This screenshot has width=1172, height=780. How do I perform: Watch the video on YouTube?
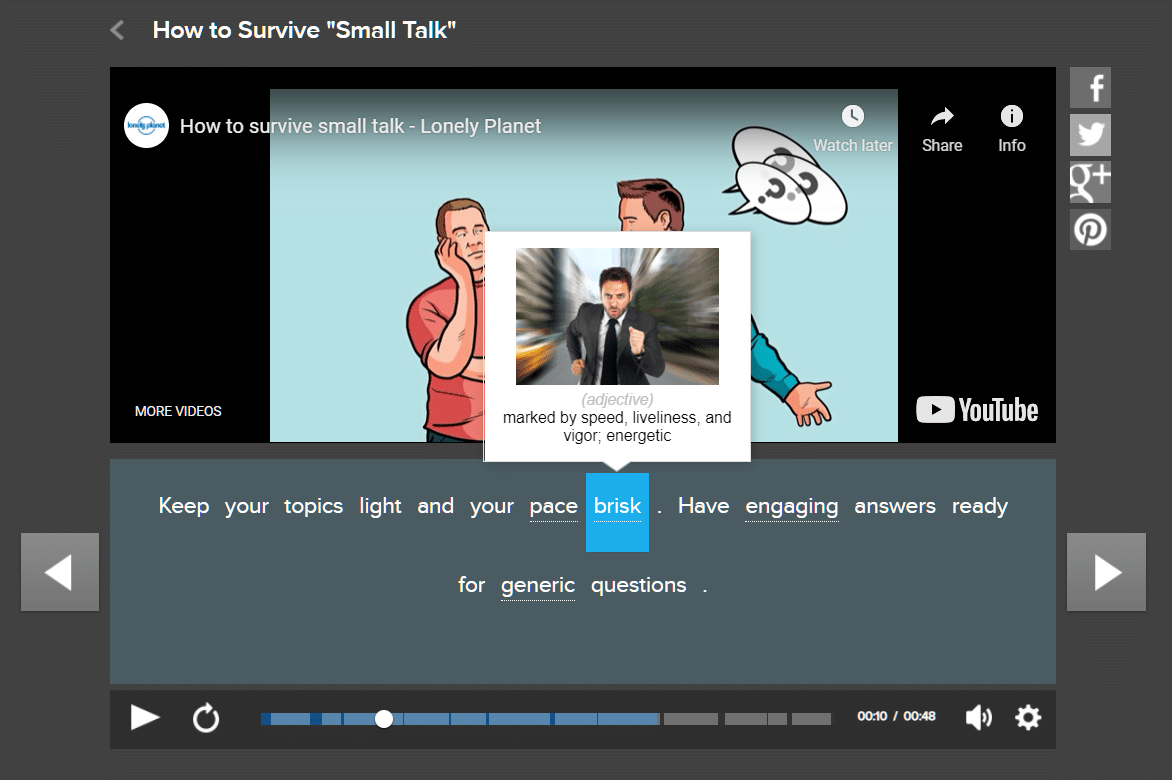(976, 409)
